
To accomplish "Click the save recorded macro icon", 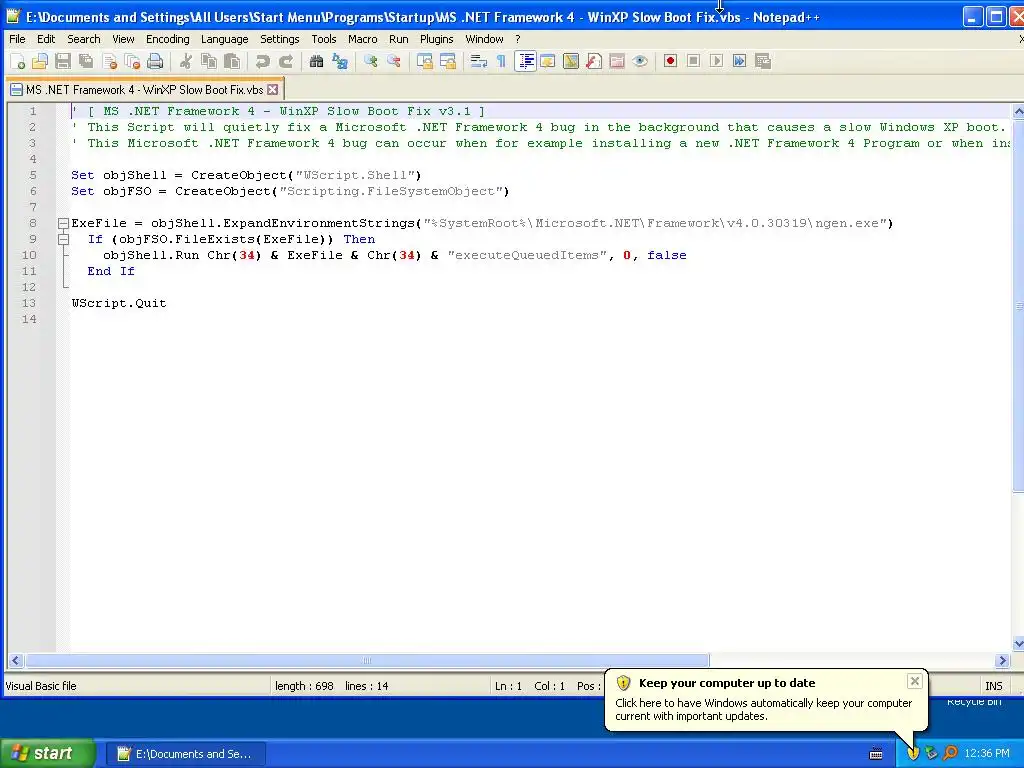I will (763, 61).
